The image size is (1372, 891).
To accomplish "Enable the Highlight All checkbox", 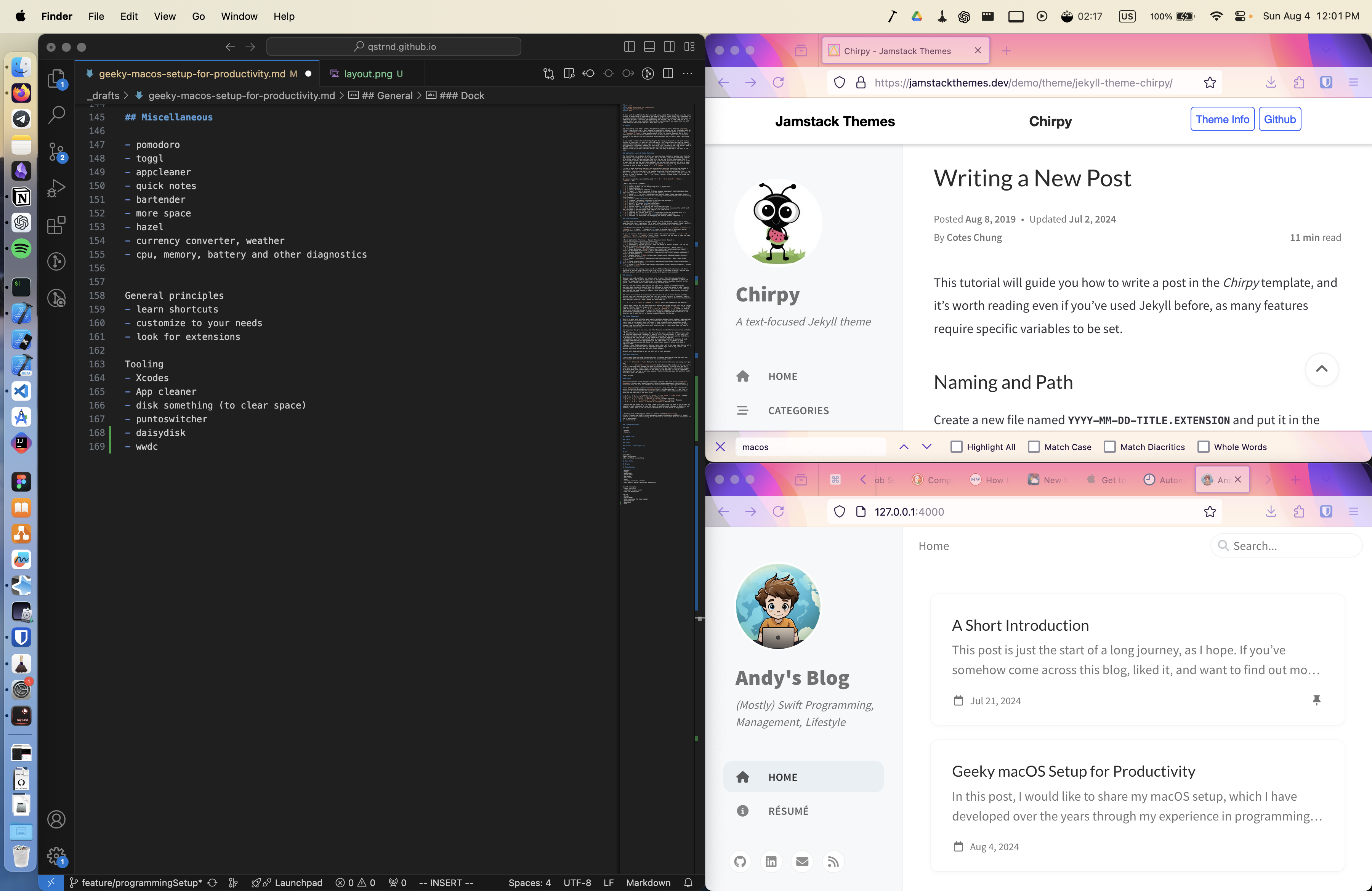I will tap(956, 447).
